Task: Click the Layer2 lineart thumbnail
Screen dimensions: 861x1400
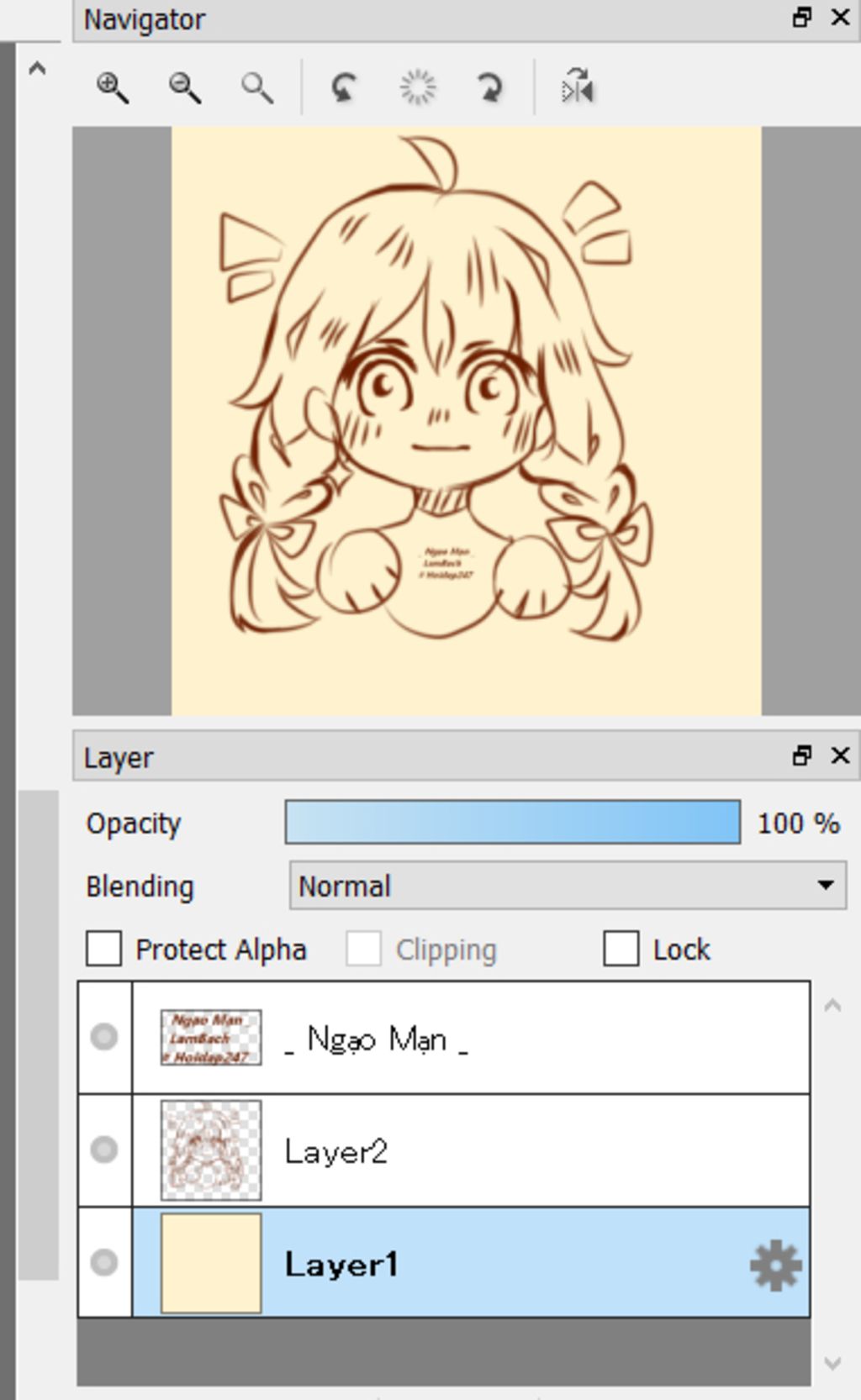Action: coord(211,1150)
